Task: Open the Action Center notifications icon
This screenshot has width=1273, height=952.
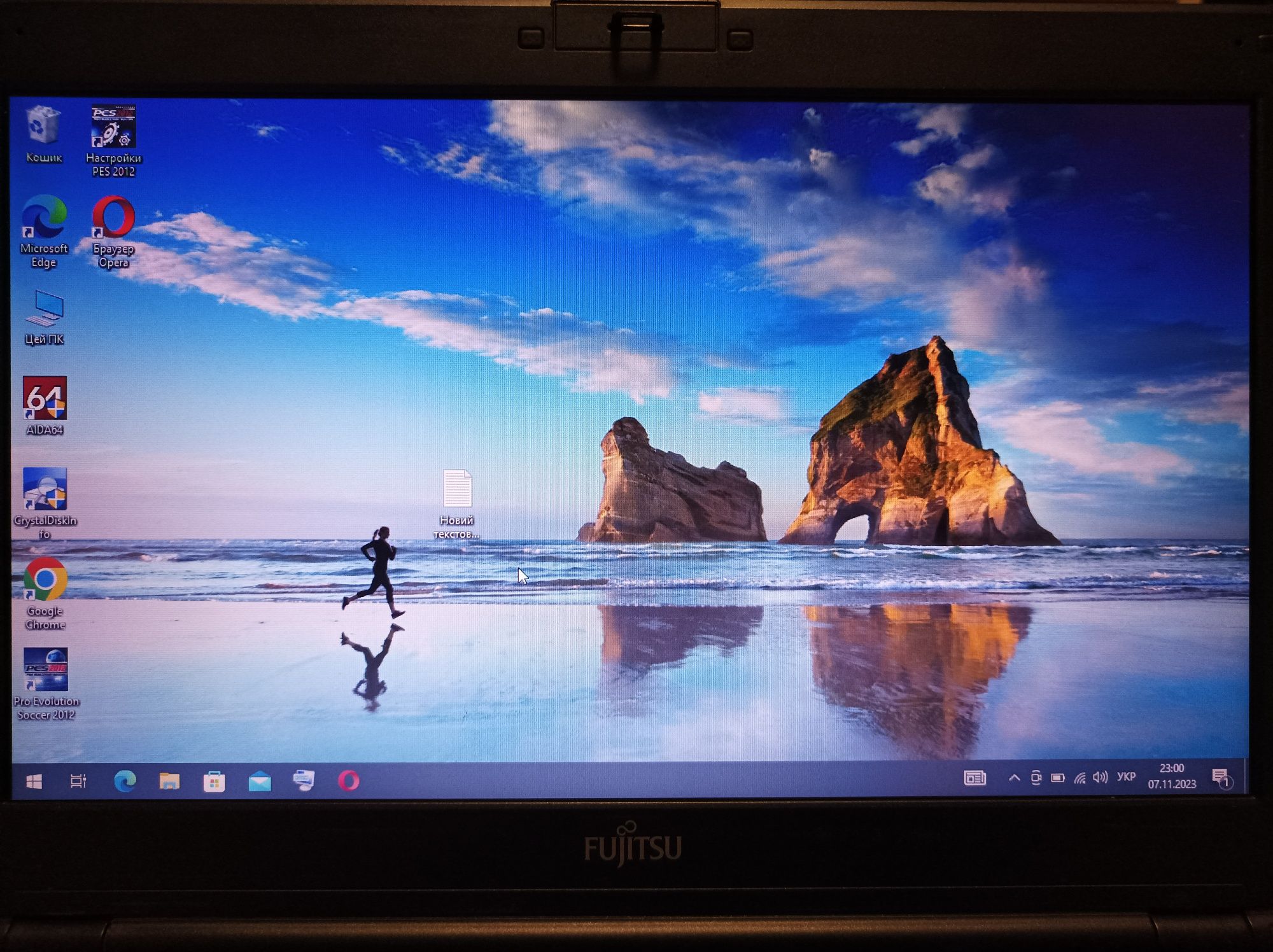Action: [x=1221, y=778]
